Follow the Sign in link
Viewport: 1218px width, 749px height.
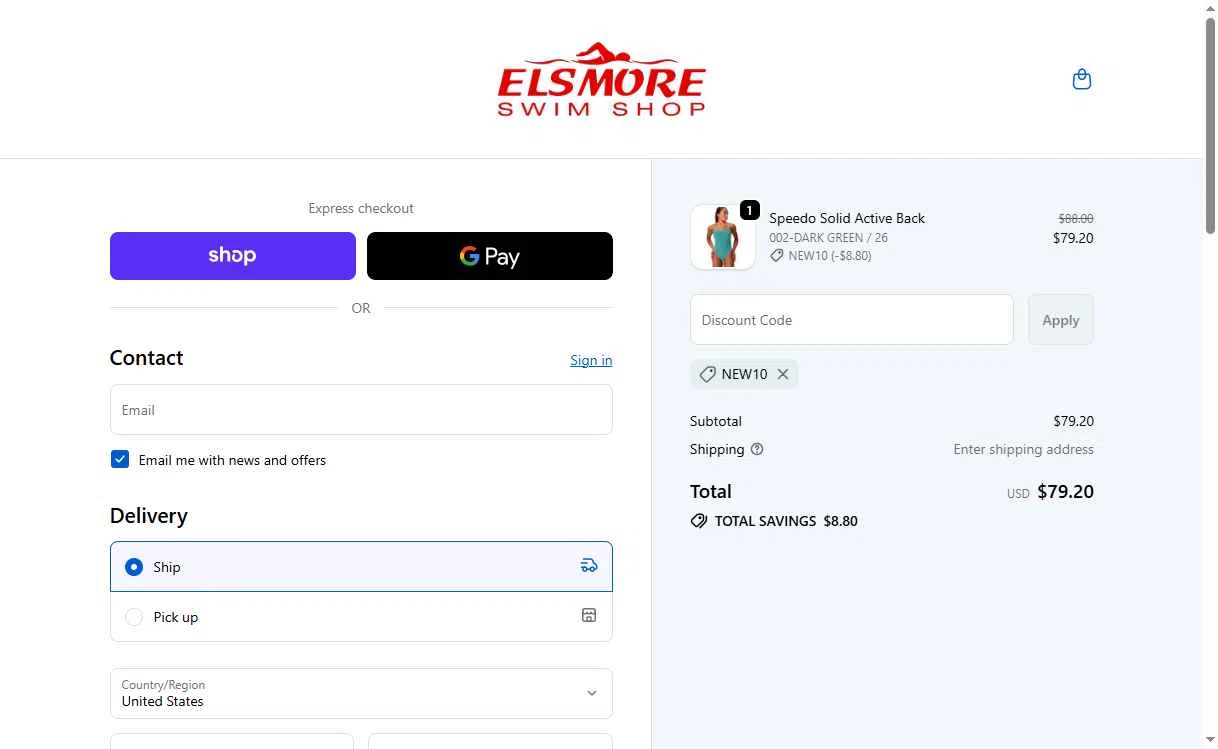pyautogui.click(x=591, y=360)
